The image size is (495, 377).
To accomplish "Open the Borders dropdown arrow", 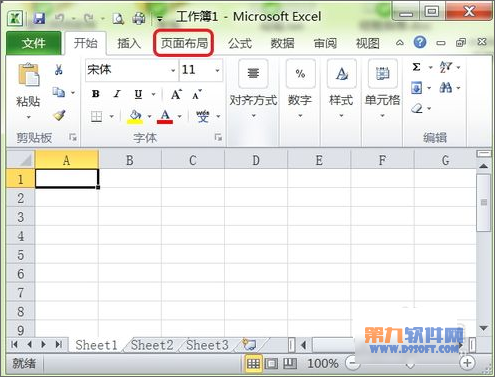I will point(112,116).
